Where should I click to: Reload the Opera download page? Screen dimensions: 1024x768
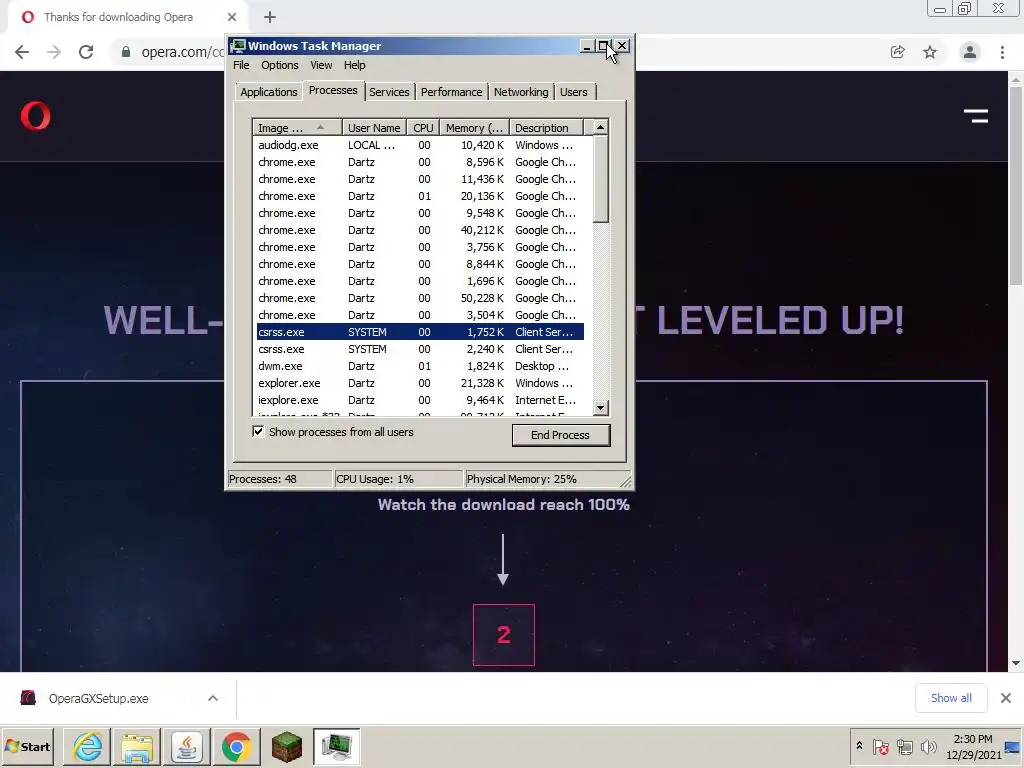(x=86, y=52)
